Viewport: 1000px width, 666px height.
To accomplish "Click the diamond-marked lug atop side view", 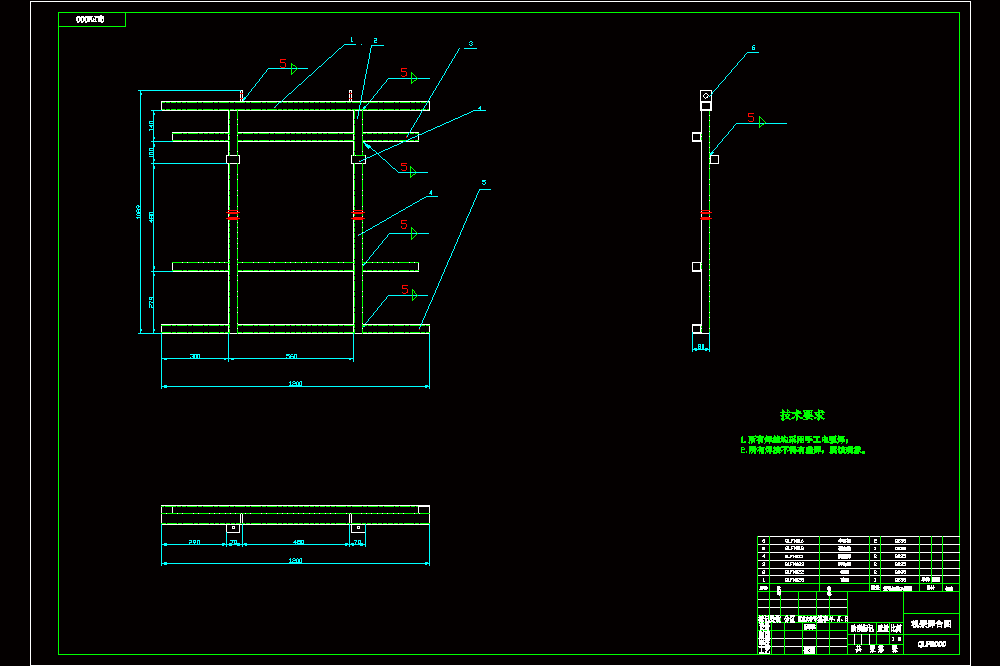I will pos(706,96).
